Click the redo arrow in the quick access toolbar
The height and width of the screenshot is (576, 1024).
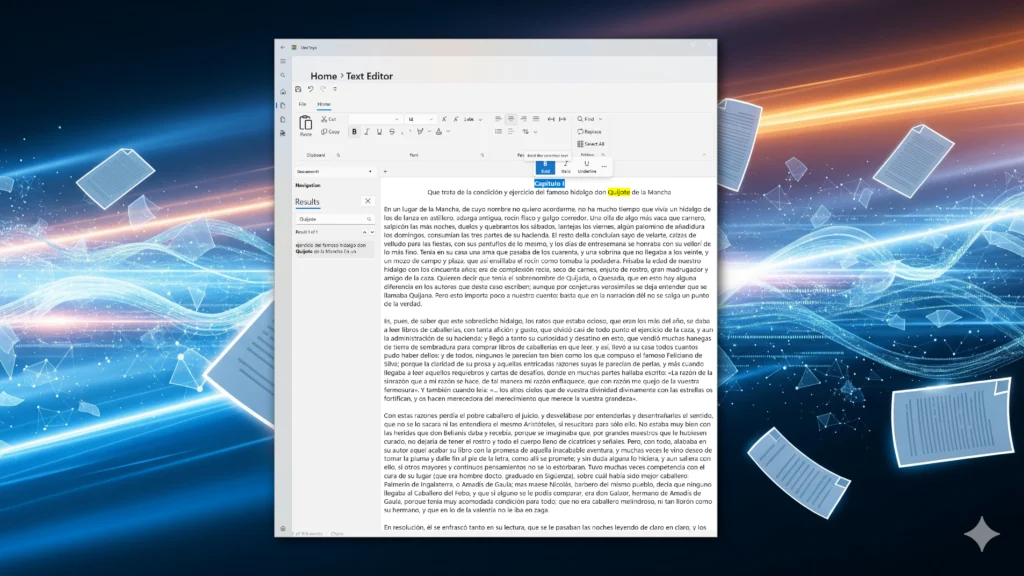[x=323, y=89]
